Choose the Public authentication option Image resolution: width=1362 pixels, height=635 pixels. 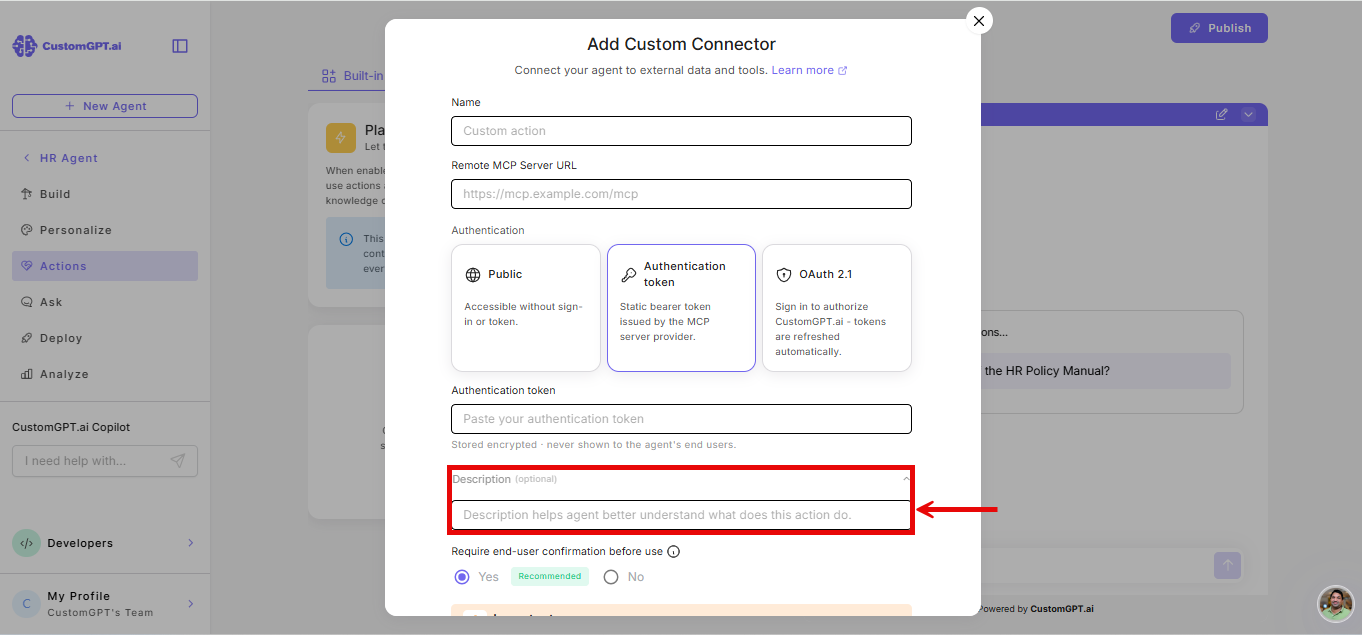pos(526,308)
